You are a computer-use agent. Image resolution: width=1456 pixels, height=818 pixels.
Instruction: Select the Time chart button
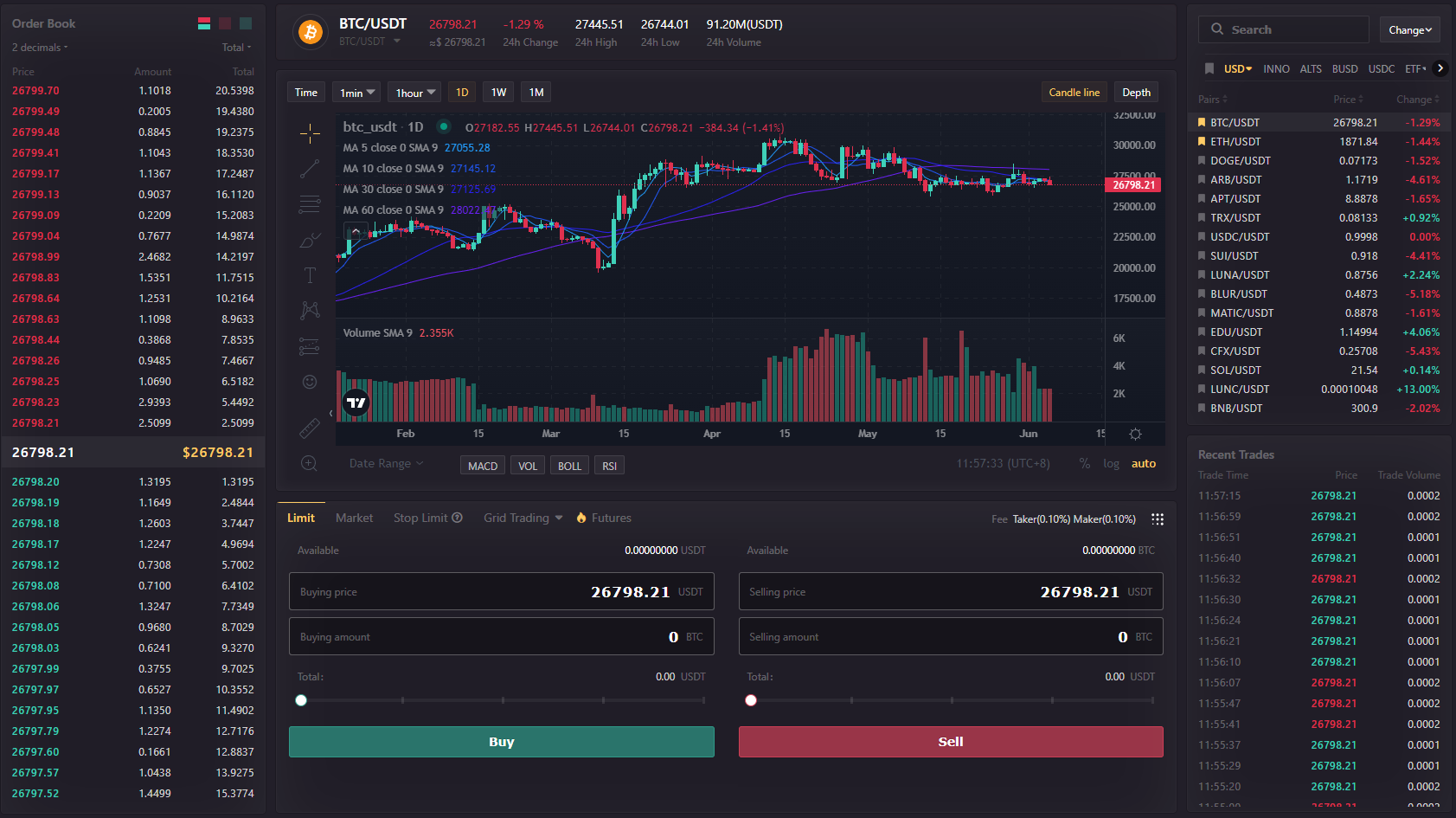[x=306, y=93]
